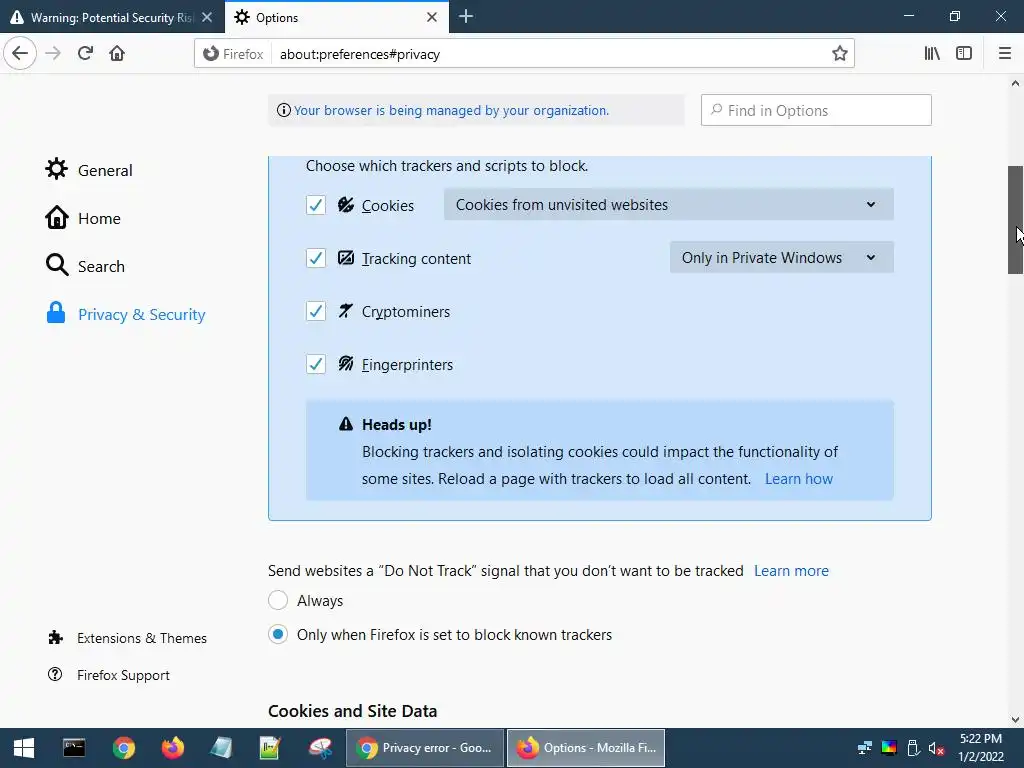The image size is (1024, 768).
Task: Uncheck the Cookies checkbox
Action: pyautogui.click(x=316, y=205)
